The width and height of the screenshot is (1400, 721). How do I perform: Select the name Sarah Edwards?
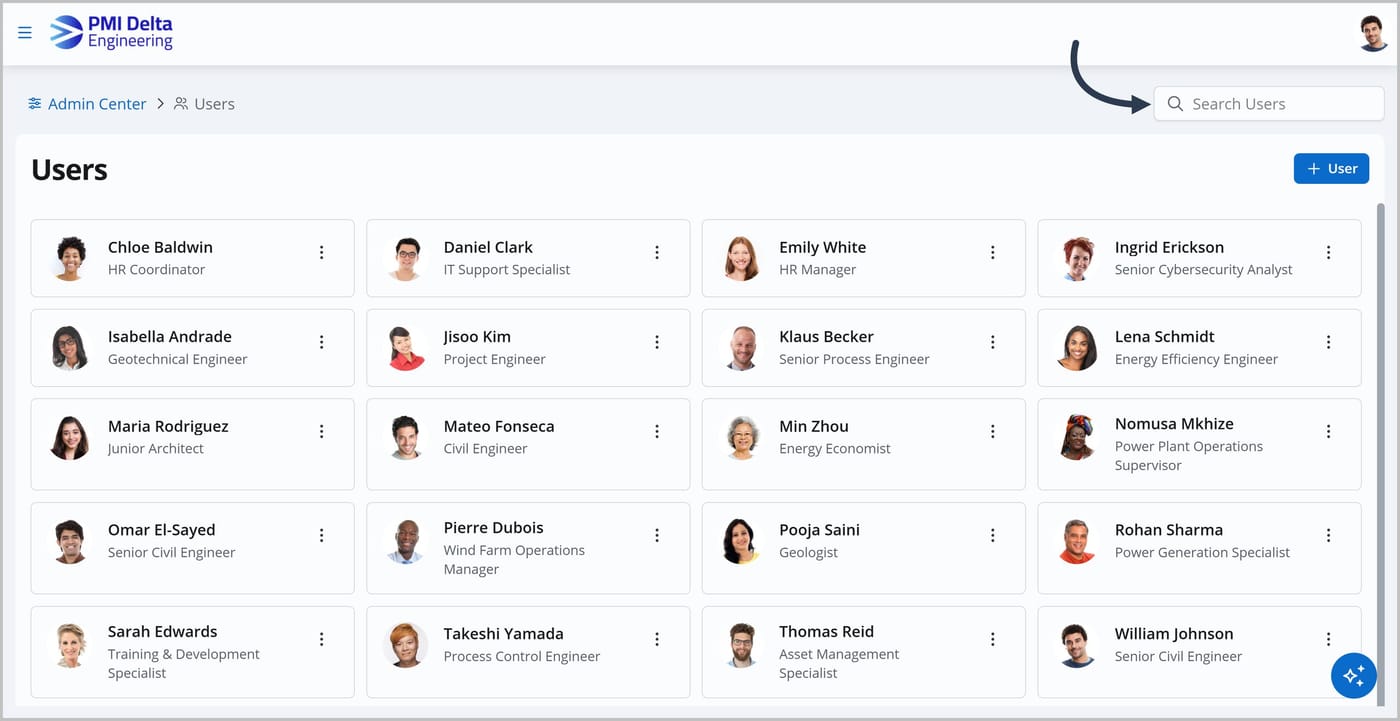163,632
